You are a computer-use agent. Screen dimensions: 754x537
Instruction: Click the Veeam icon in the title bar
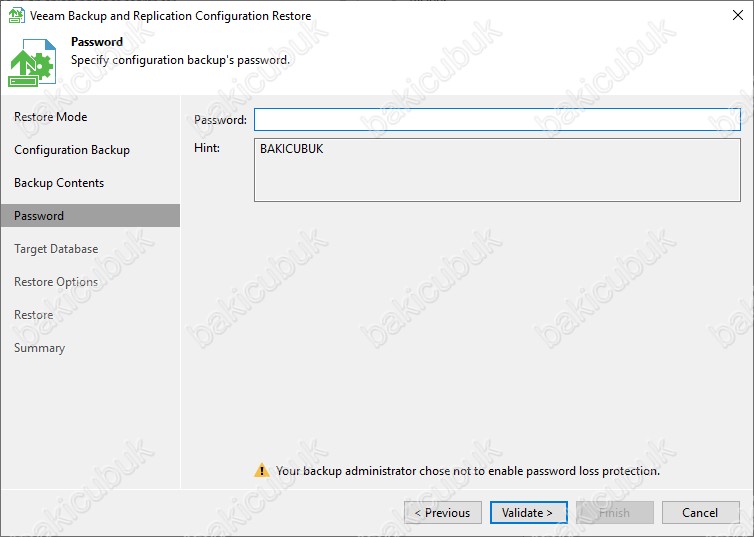[x=16, y=15]
